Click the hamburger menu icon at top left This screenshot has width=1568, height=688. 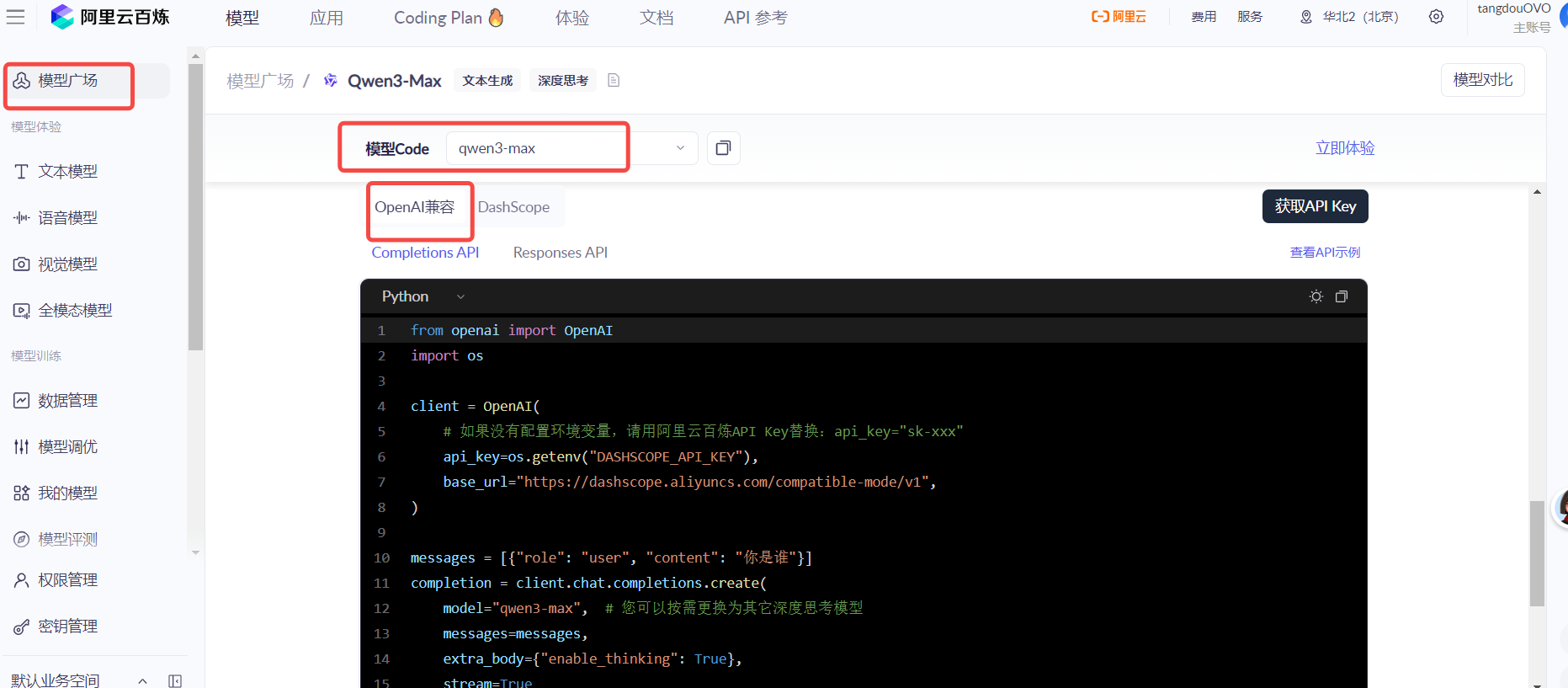(15, 17)
